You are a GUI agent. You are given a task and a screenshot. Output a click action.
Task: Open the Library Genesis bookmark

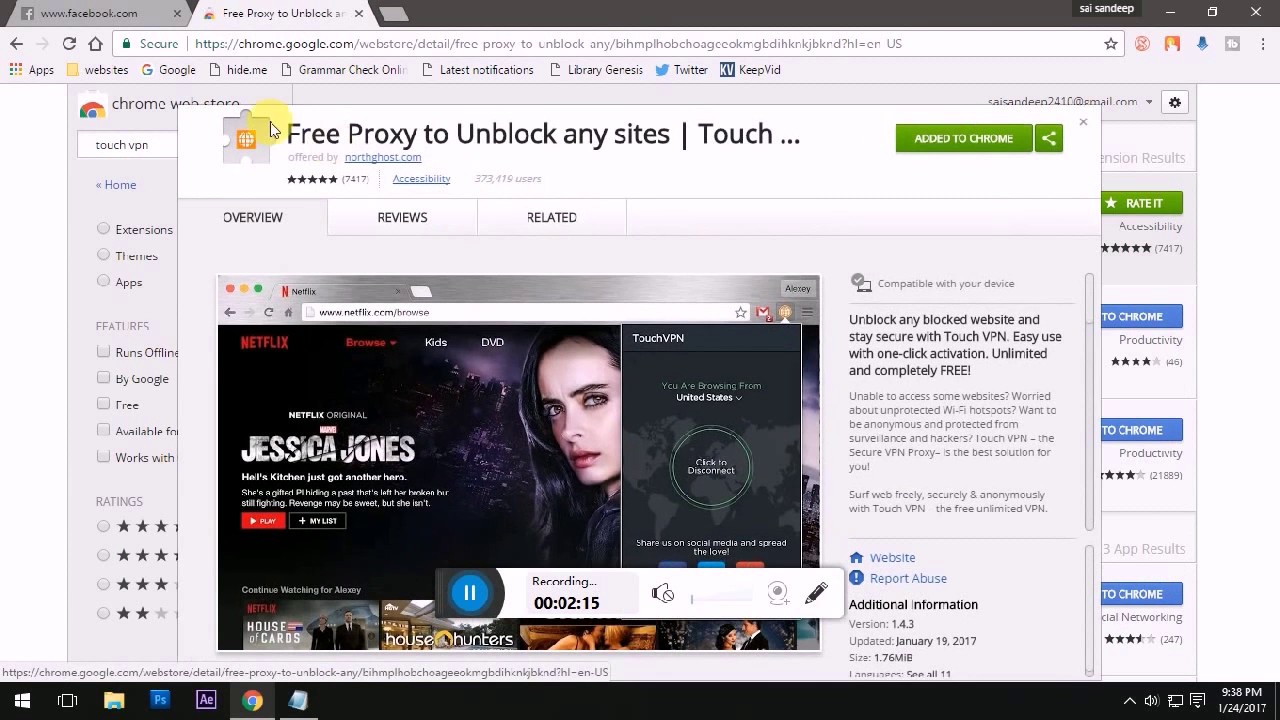[596, 70]
